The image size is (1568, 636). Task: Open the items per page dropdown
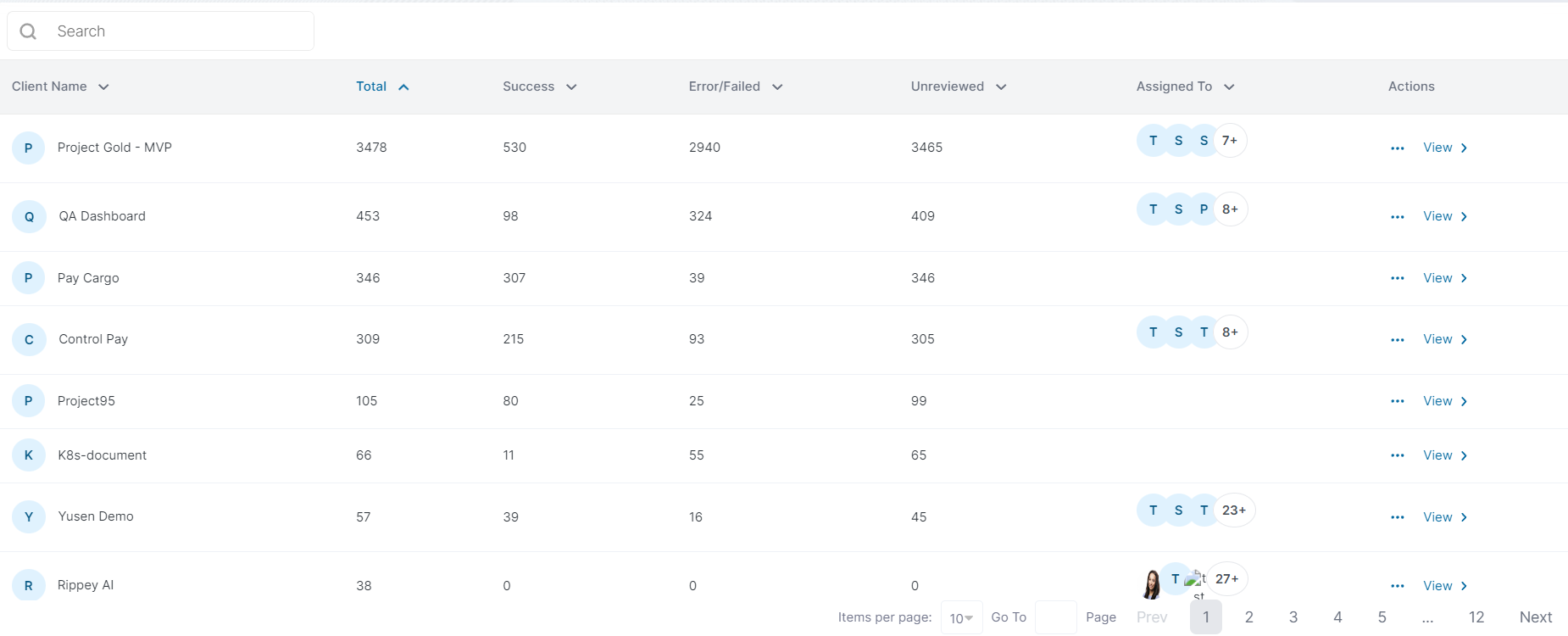click(961, 618)
